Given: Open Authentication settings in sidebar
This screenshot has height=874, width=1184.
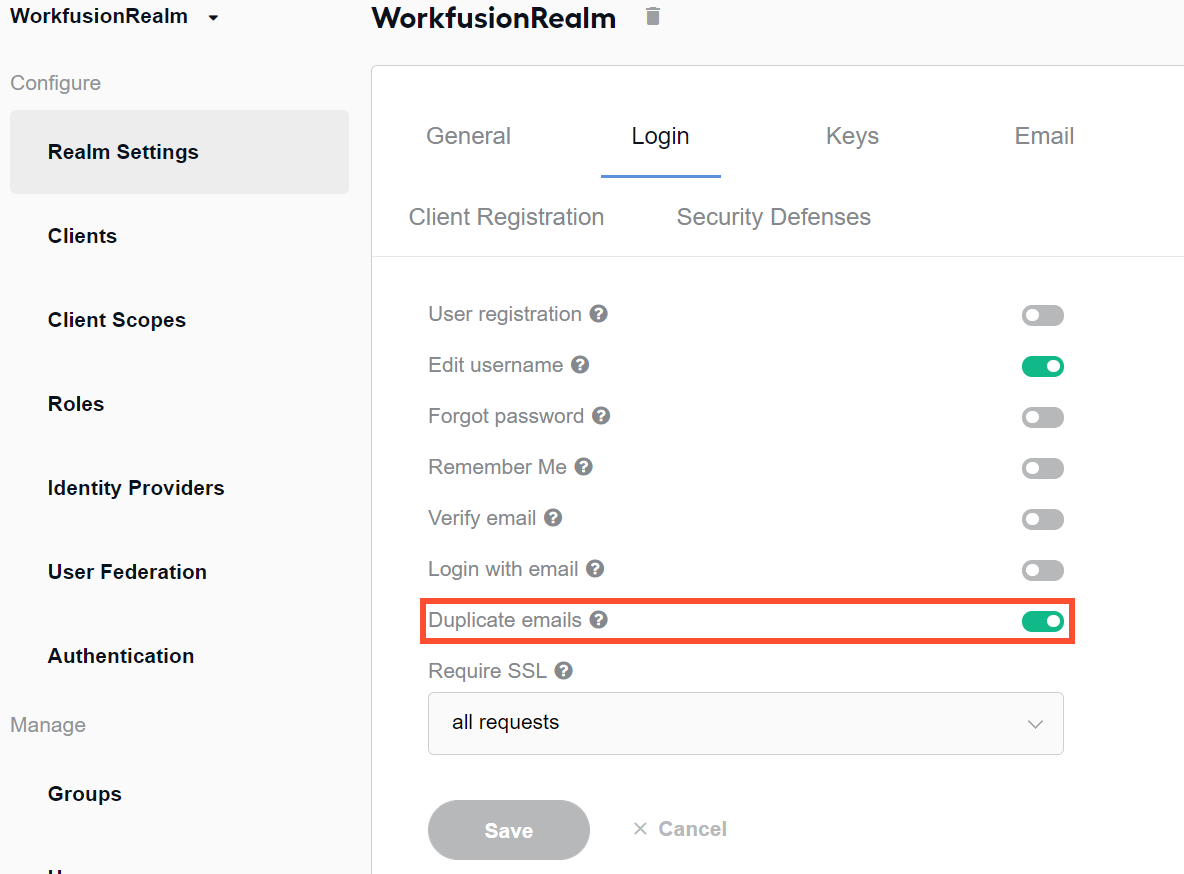Looking at the screenshot, I should click(x=121, y=656).
